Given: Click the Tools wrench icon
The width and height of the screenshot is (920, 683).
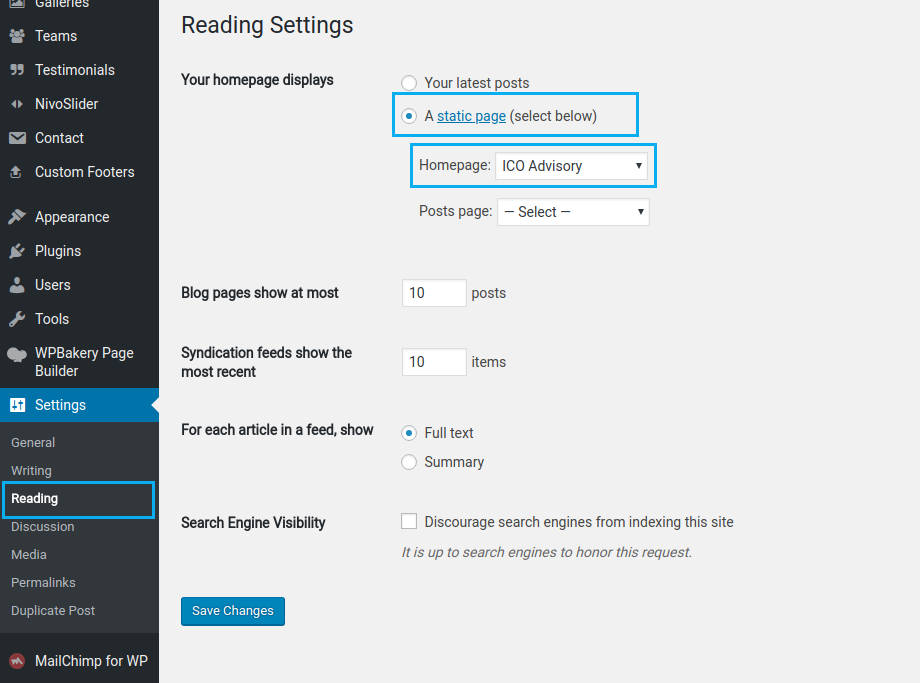Looking at the screenshot, I should (x=17, y=319).
